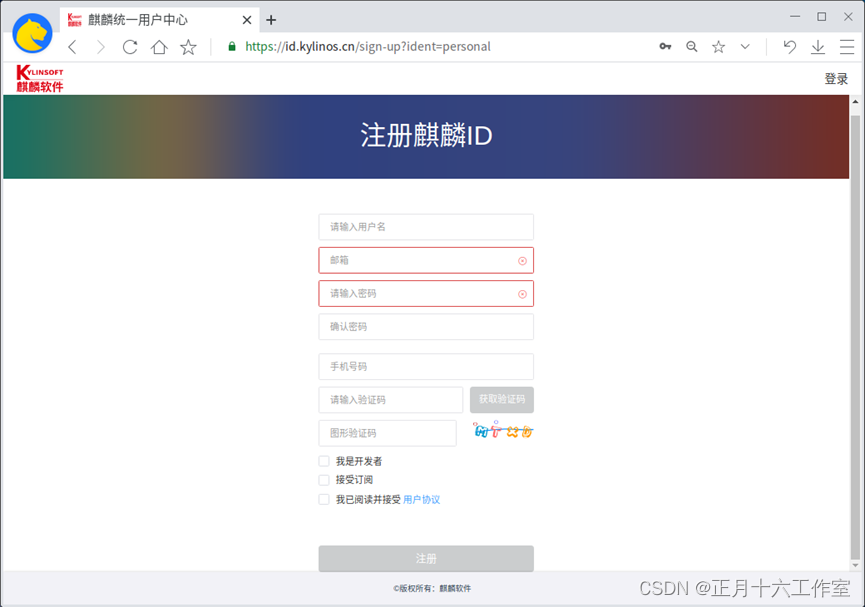This screenshot has width=865, height=607.
Task: Minimize the browser window
Action: click(x=795, y=17)
